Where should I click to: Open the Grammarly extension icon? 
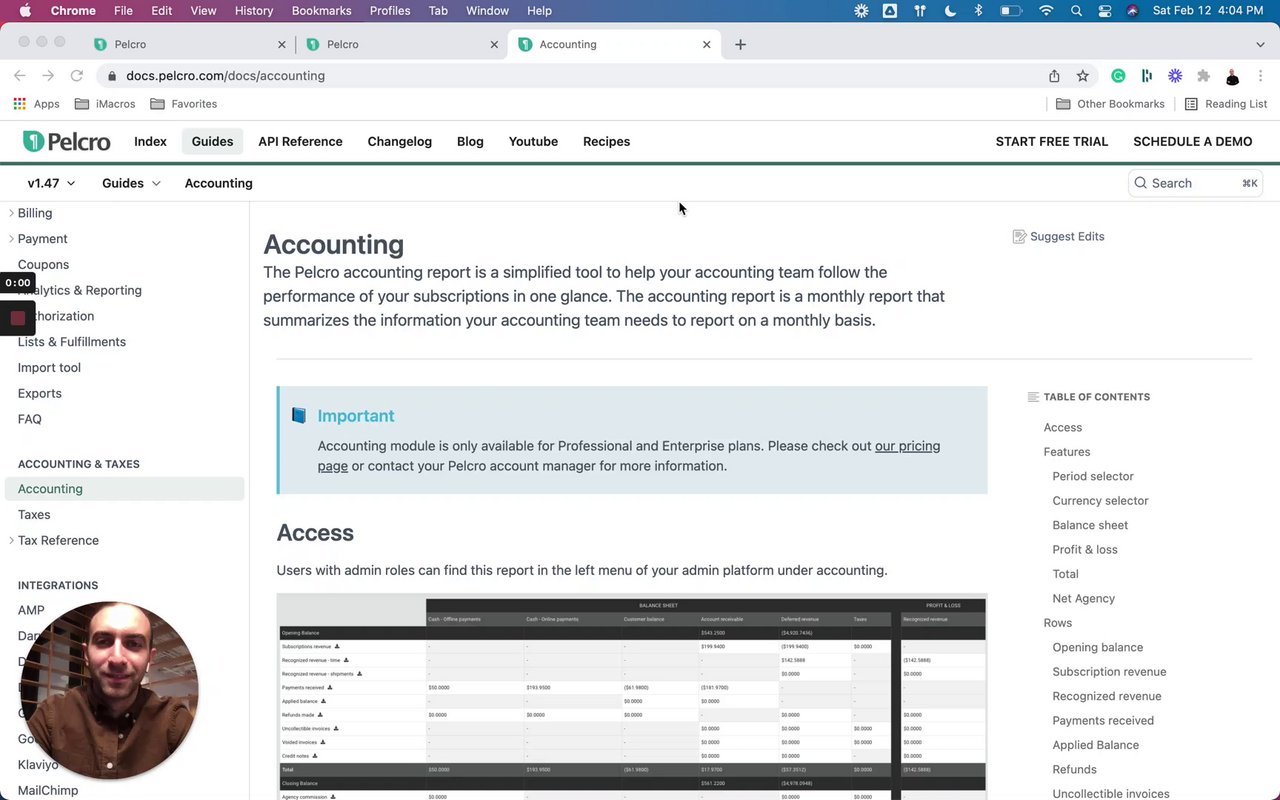1118,76
